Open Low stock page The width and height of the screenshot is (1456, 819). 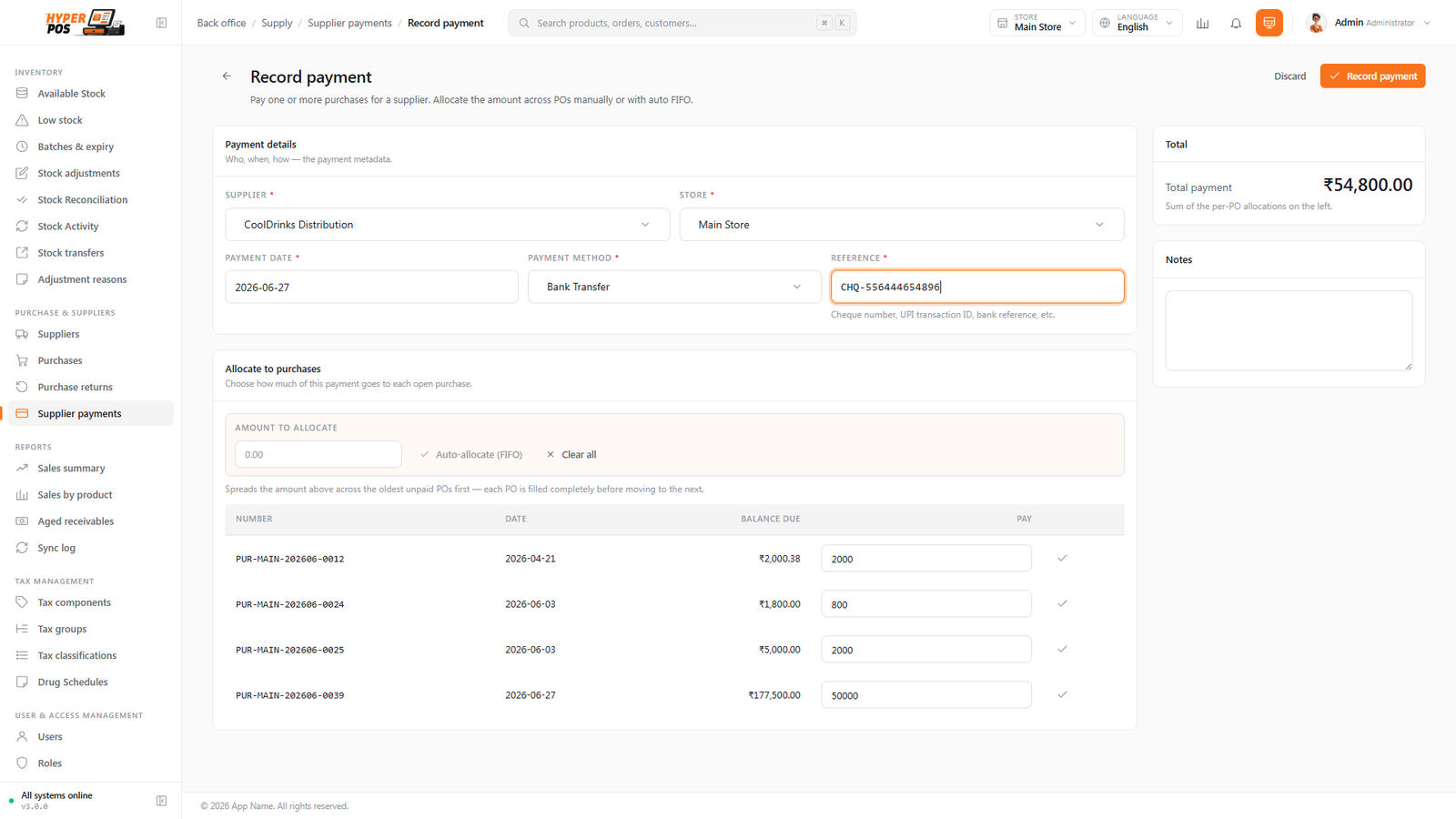90,120
